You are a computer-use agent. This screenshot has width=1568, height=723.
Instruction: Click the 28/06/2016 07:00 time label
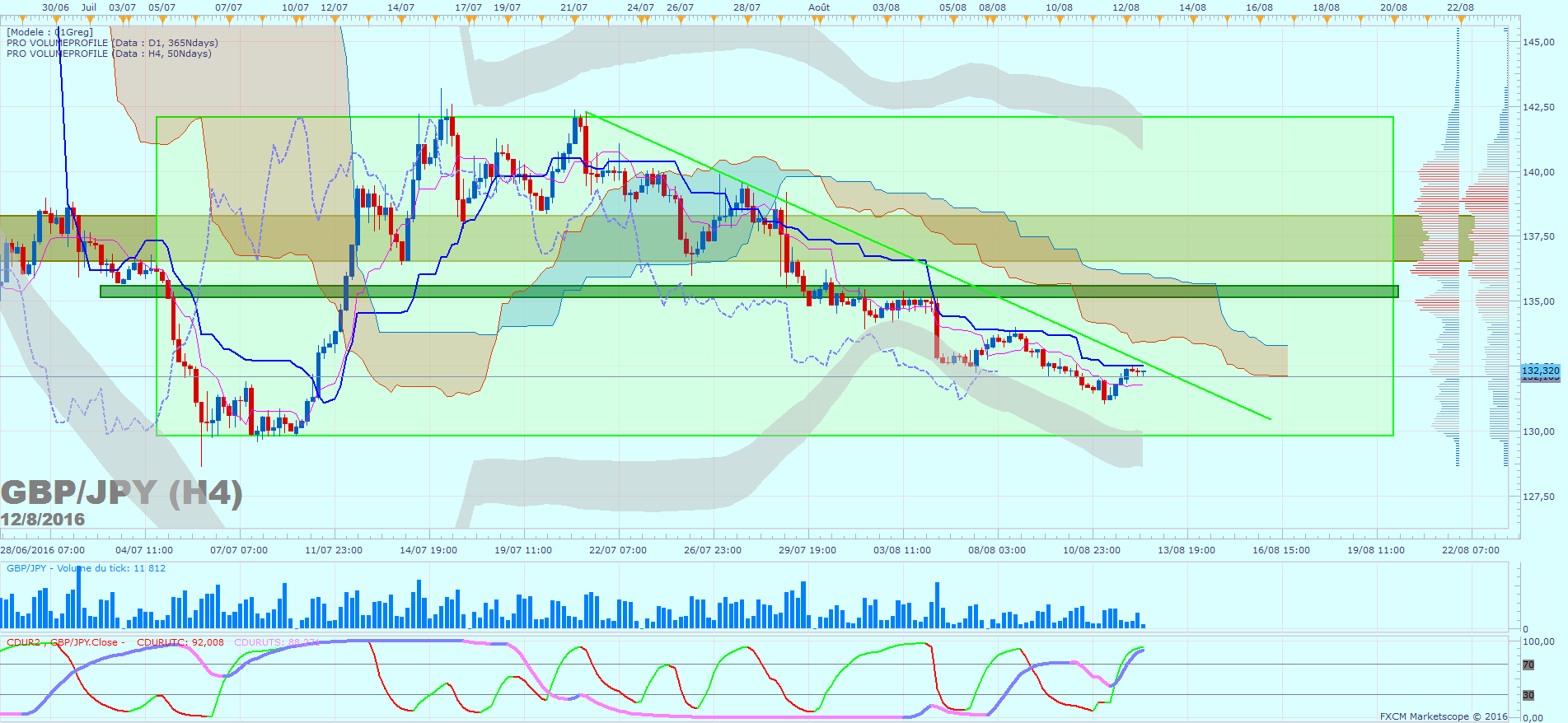click(x=43, y=550)
